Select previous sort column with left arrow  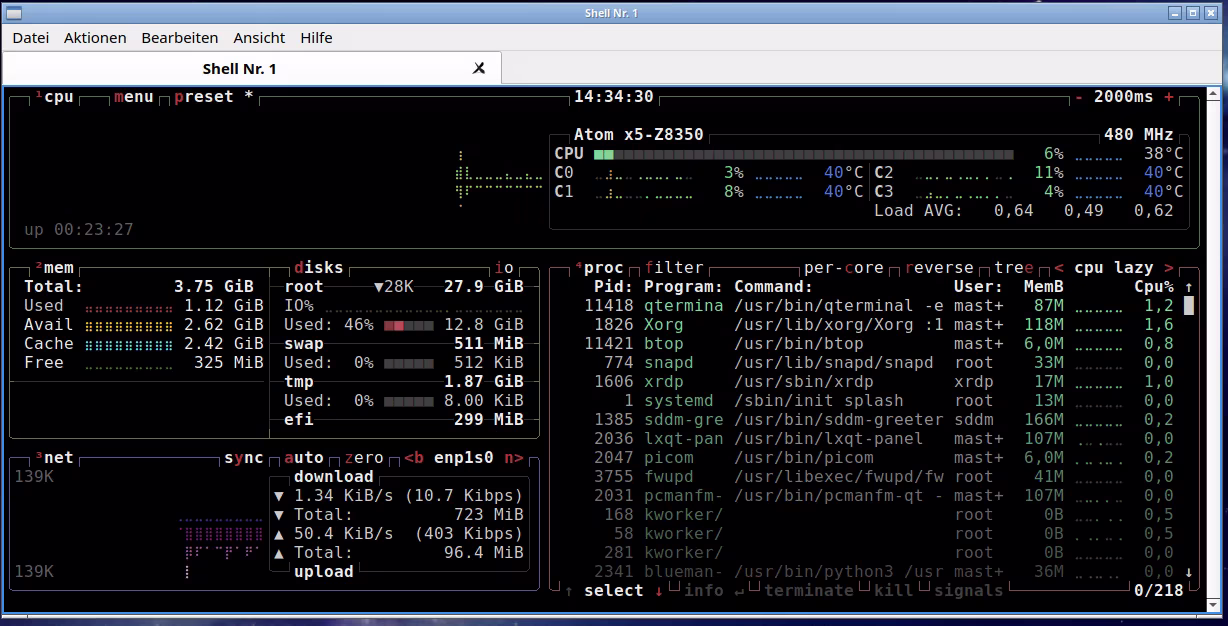[1059, 268]
